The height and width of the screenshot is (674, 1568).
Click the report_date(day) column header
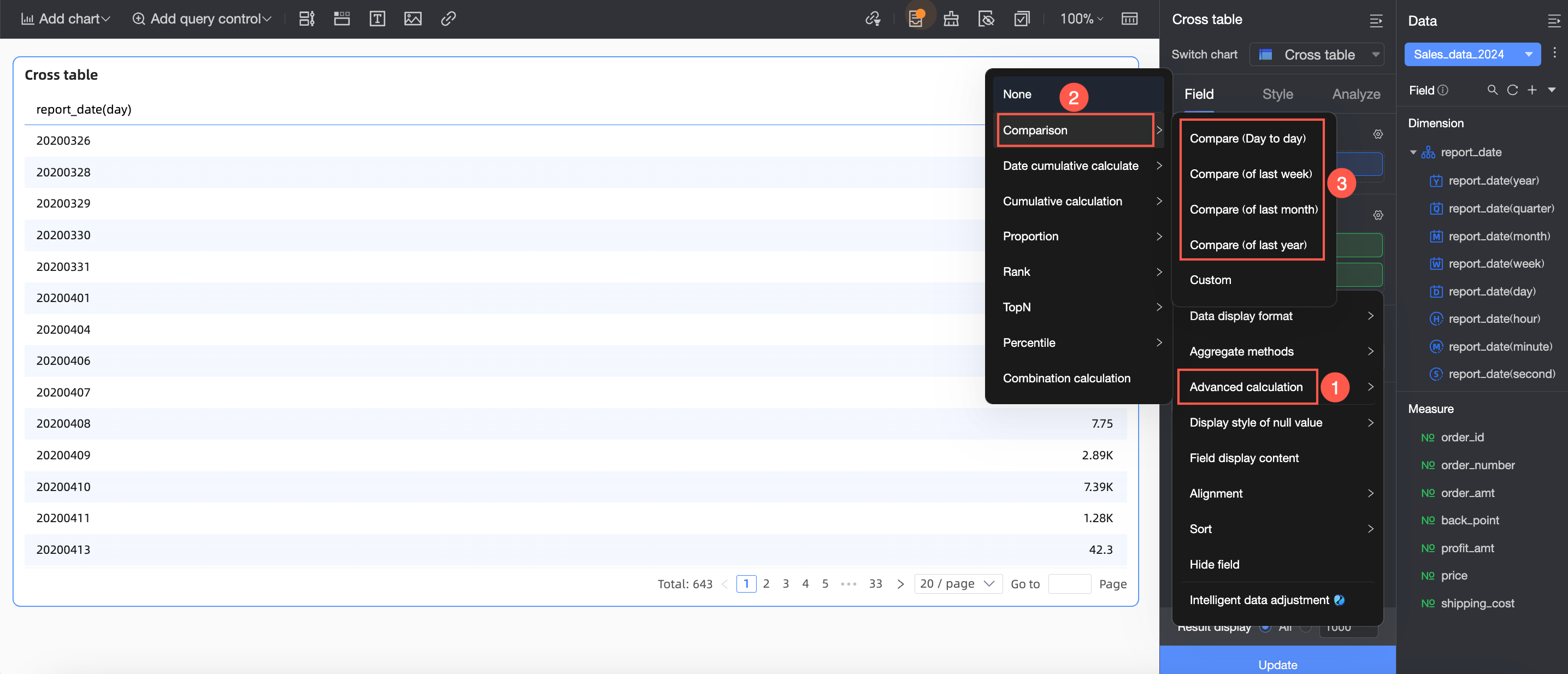[84, 109]
